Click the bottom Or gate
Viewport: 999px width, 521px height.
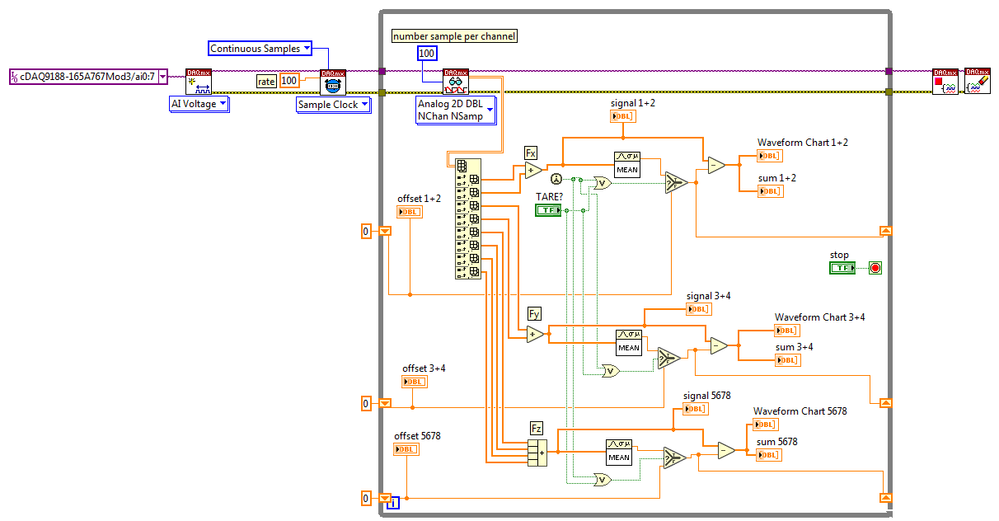[602, 480]
